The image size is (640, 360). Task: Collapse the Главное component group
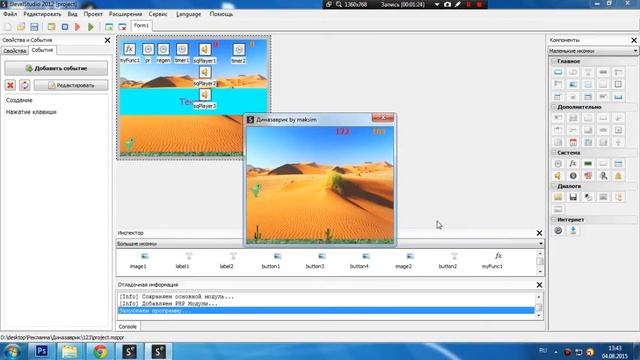tap(553, 61)
